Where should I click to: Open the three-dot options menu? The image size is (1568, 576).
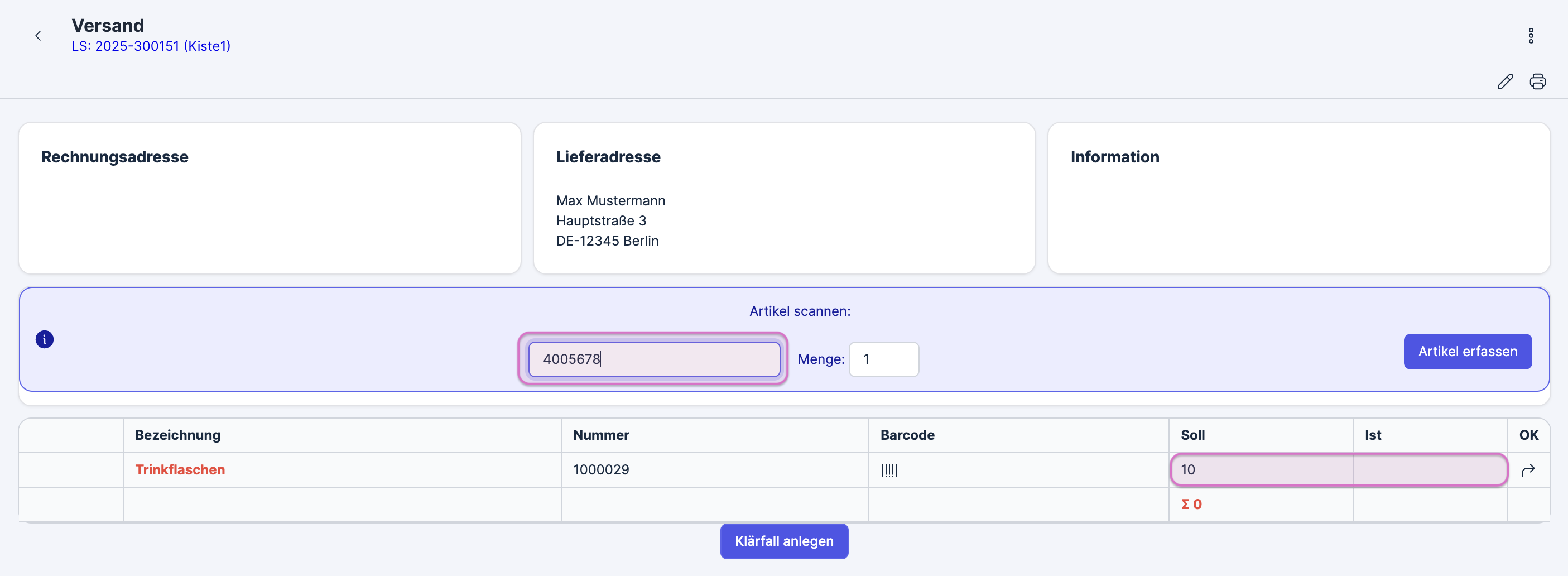(x=1530, y=36)
